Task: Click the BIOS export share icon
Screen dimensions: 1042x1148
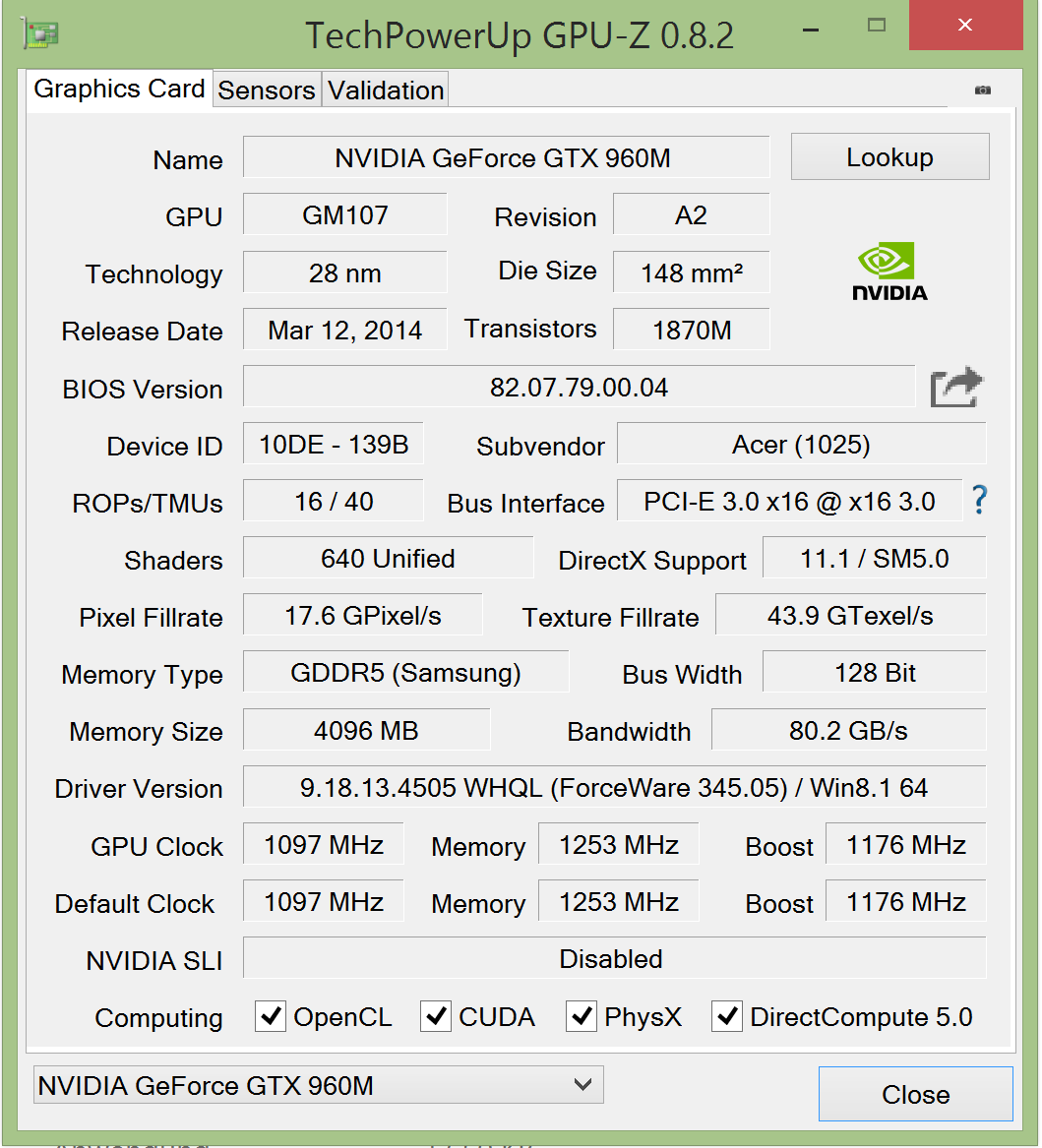Action: pos(956,388)
